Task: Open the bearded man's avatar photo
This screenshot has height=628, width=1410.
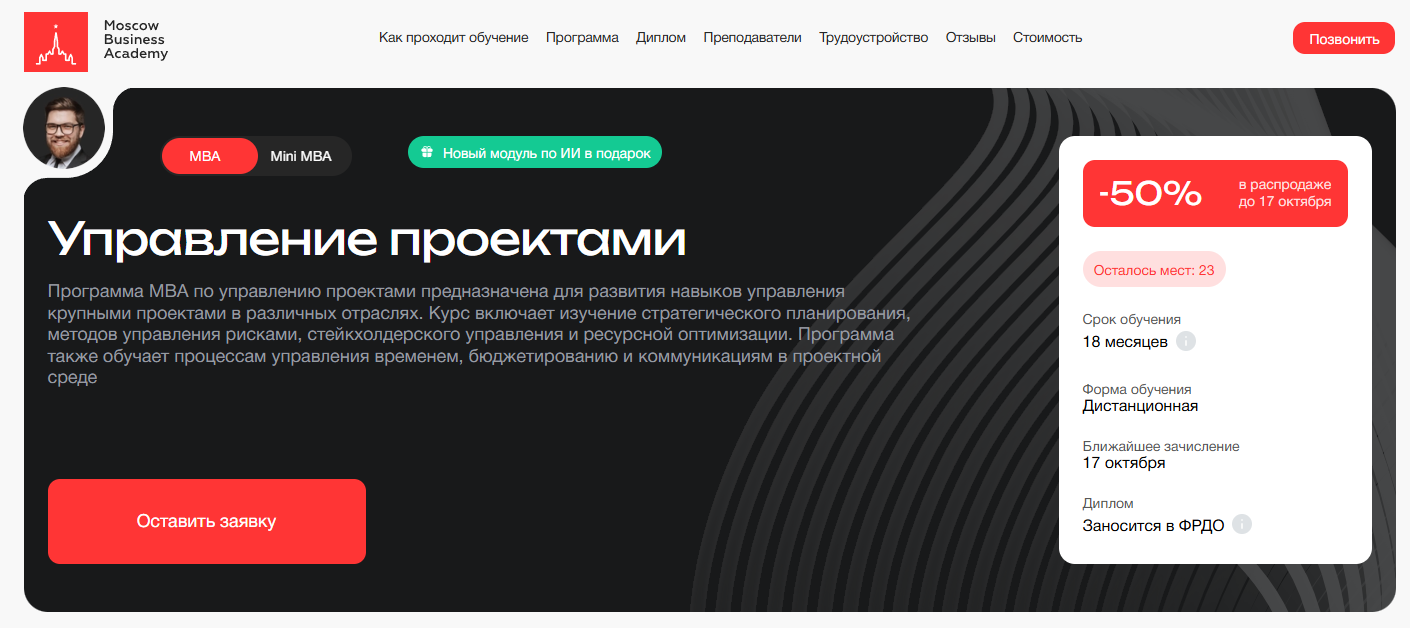Action: tap(64, 128)
